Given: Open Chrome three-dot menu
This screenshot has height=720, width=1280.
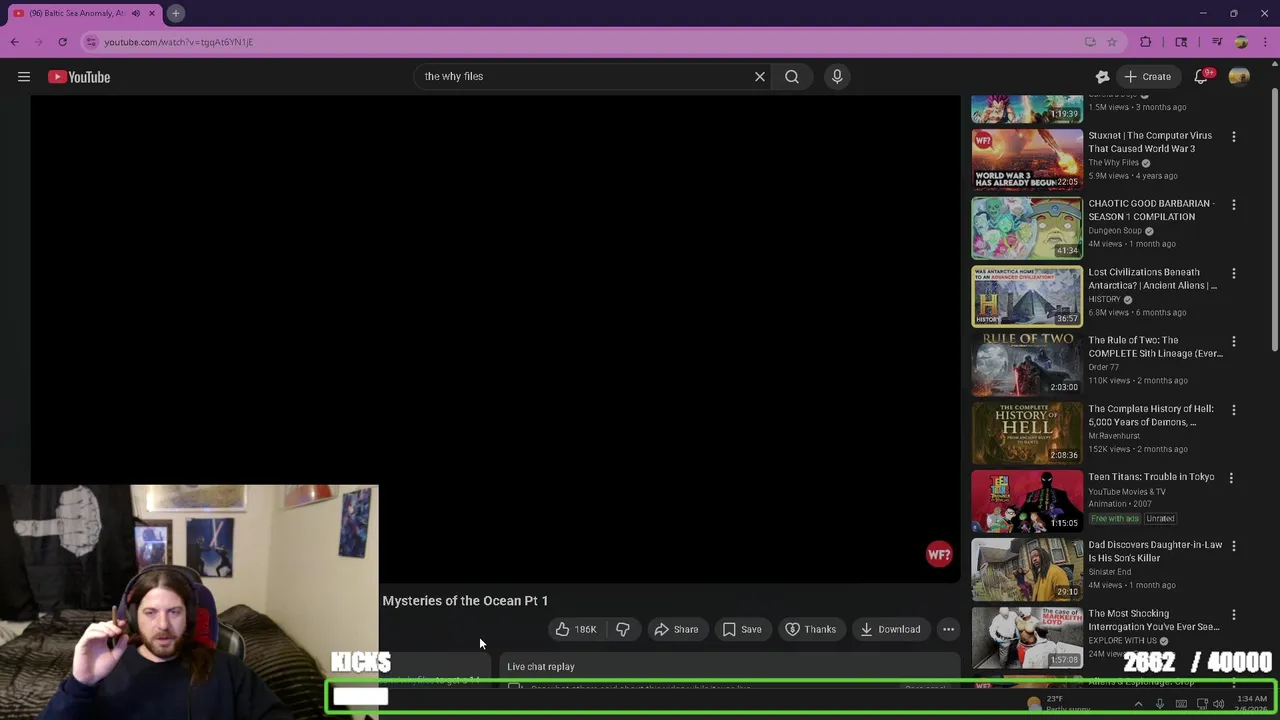Looking at the screenshot, I should pyautogui.click(x=1265, y=42).
